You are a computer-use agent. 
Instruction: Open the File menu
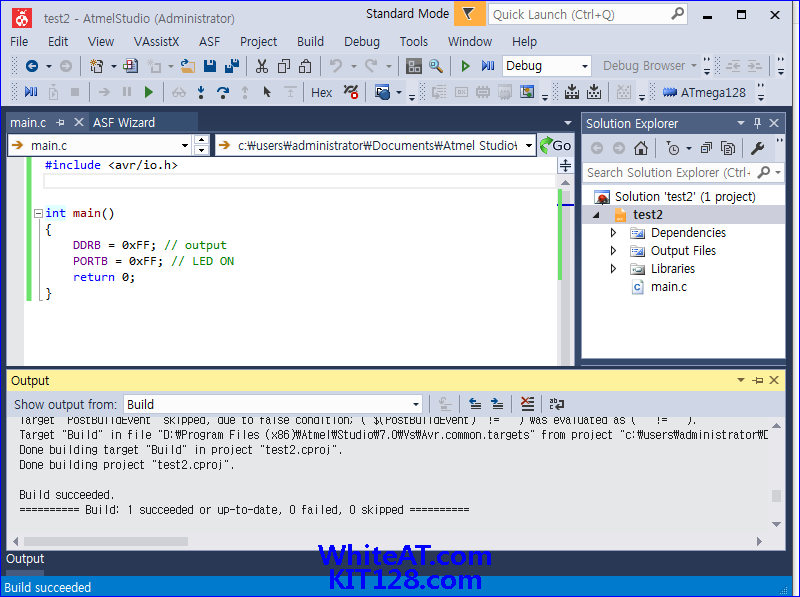tap(19, 41)
